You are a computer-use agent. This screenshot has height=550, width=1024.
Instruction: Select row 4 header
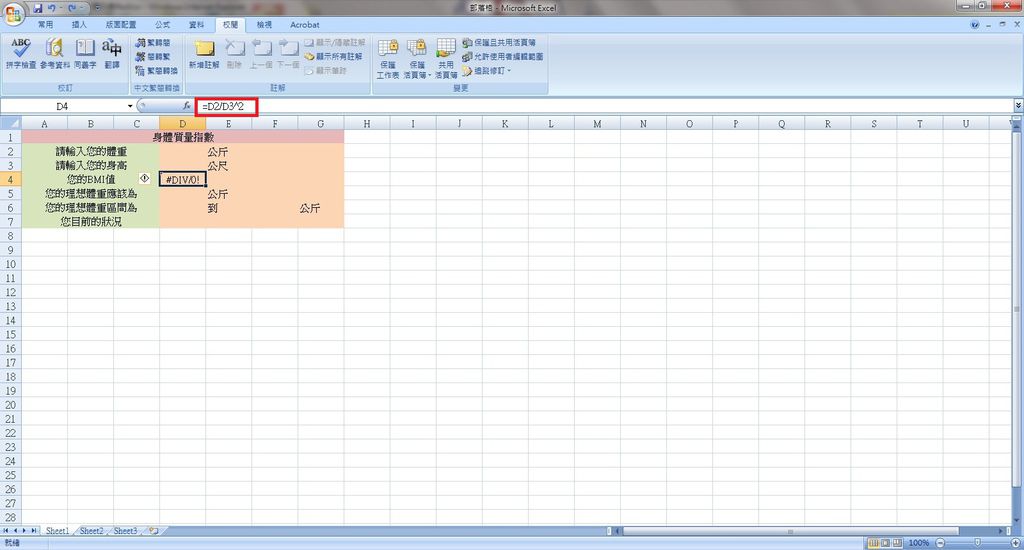point(10,179)
